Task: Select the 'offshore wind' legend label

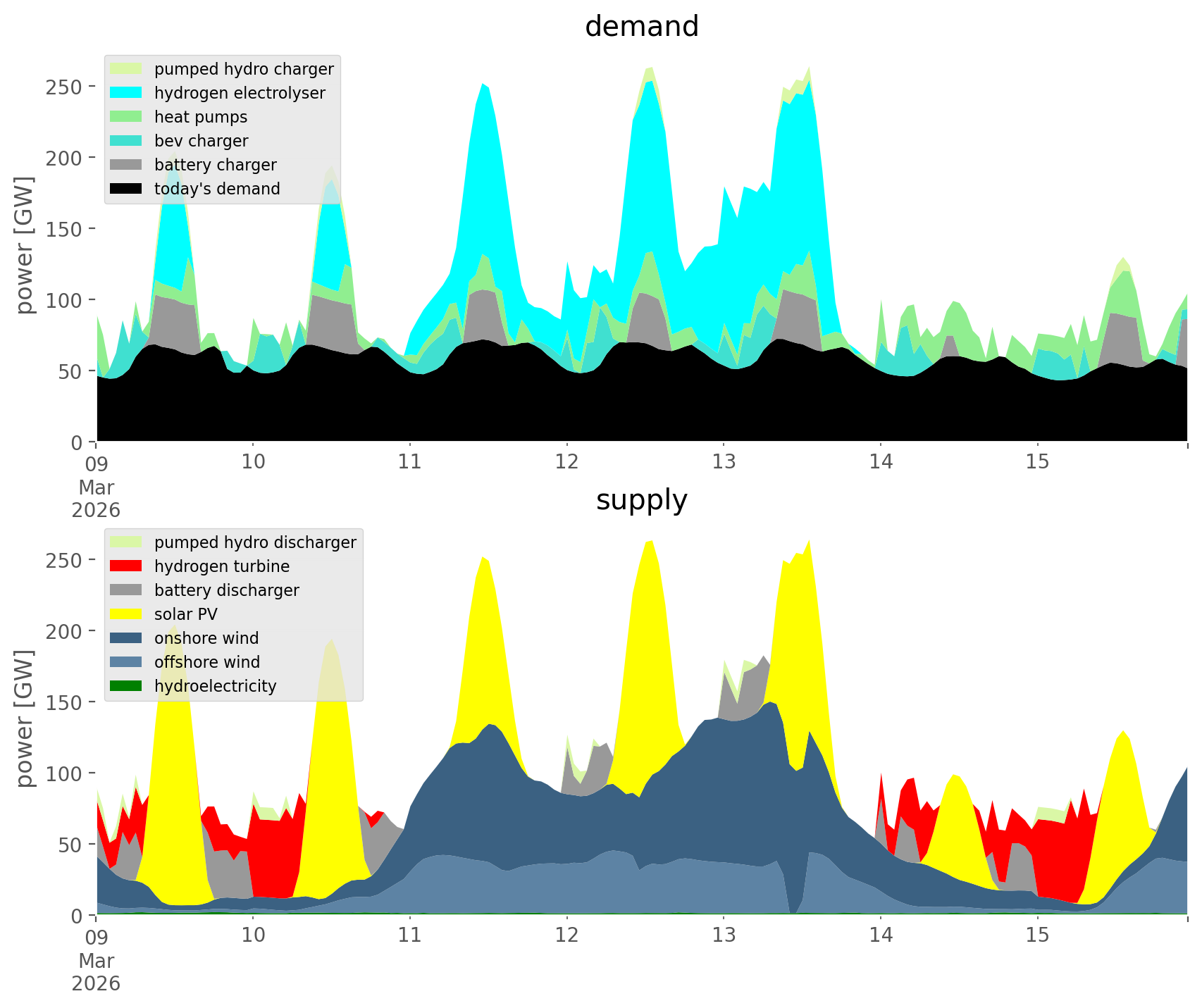Action: [207, 662]
